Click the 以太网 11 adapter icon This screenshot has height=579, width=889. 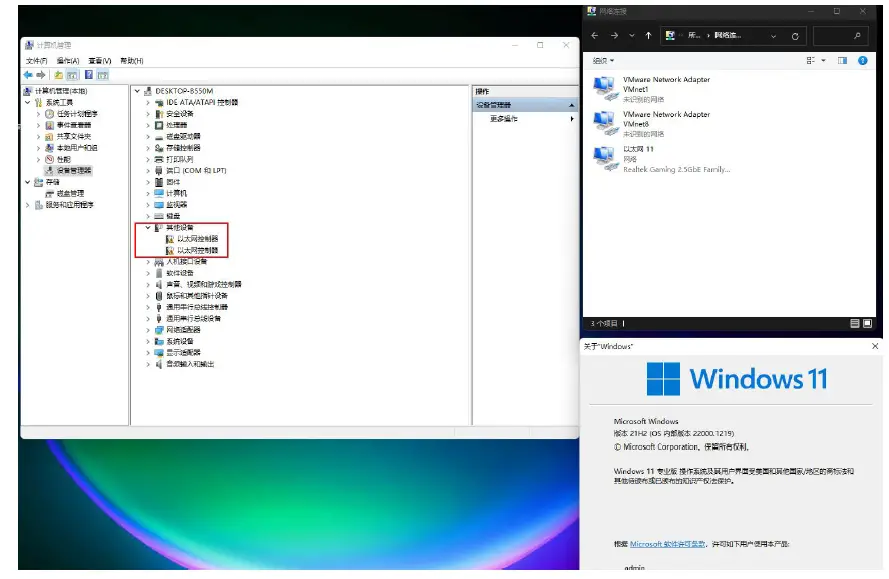(605, 156)
